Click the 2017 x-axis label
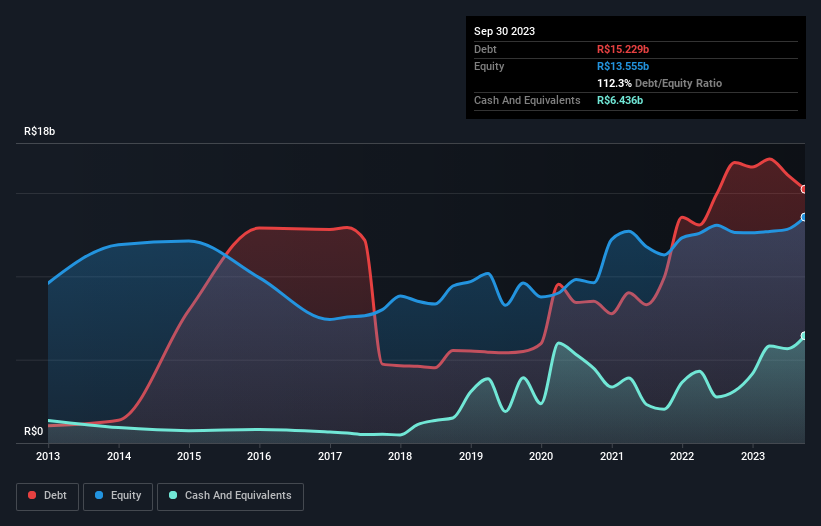Image resolution: width=821 pixels, height=526 pixels. 330,456
